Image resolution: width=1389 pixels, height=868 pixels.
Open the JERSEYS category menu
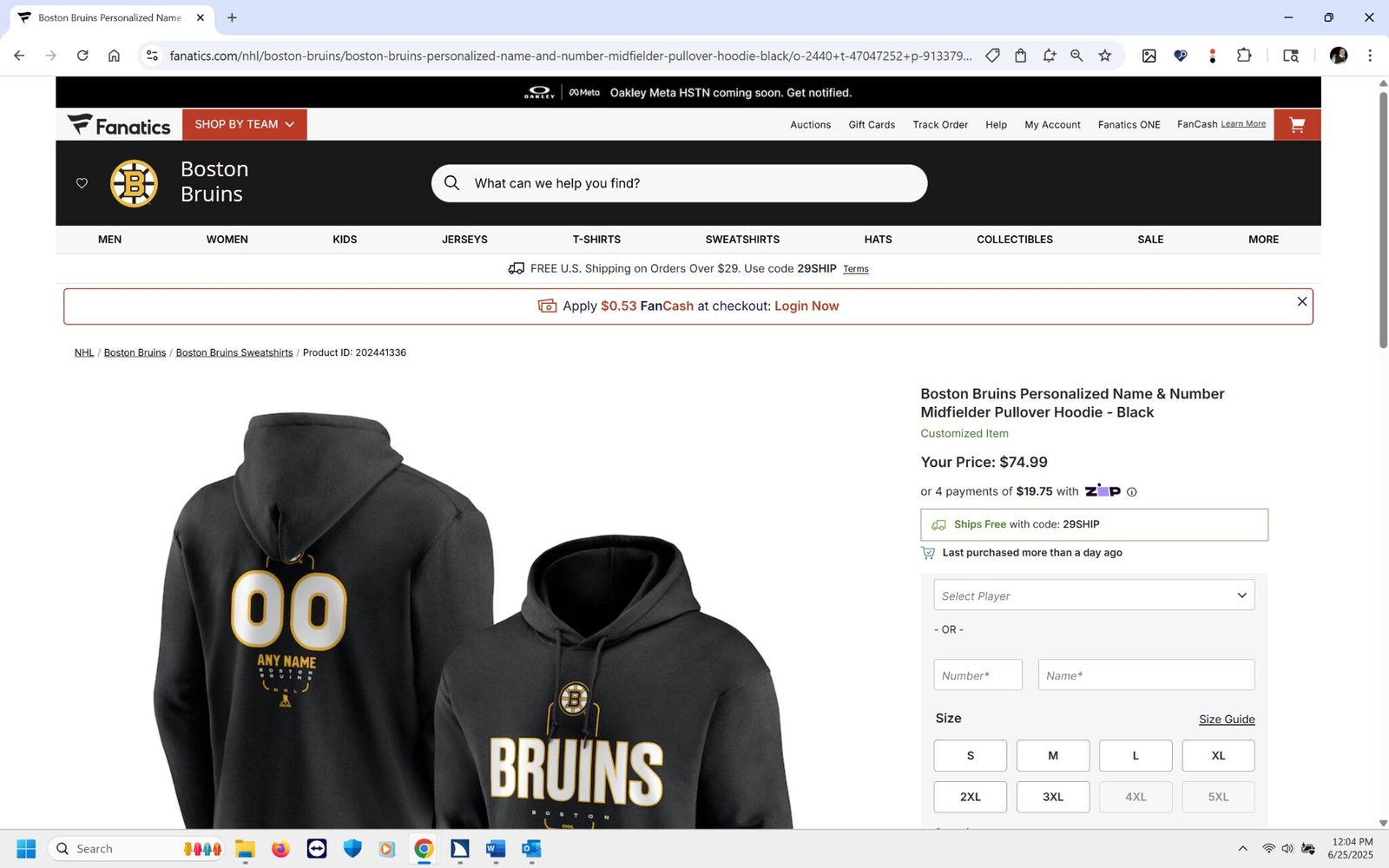(464, 240)
